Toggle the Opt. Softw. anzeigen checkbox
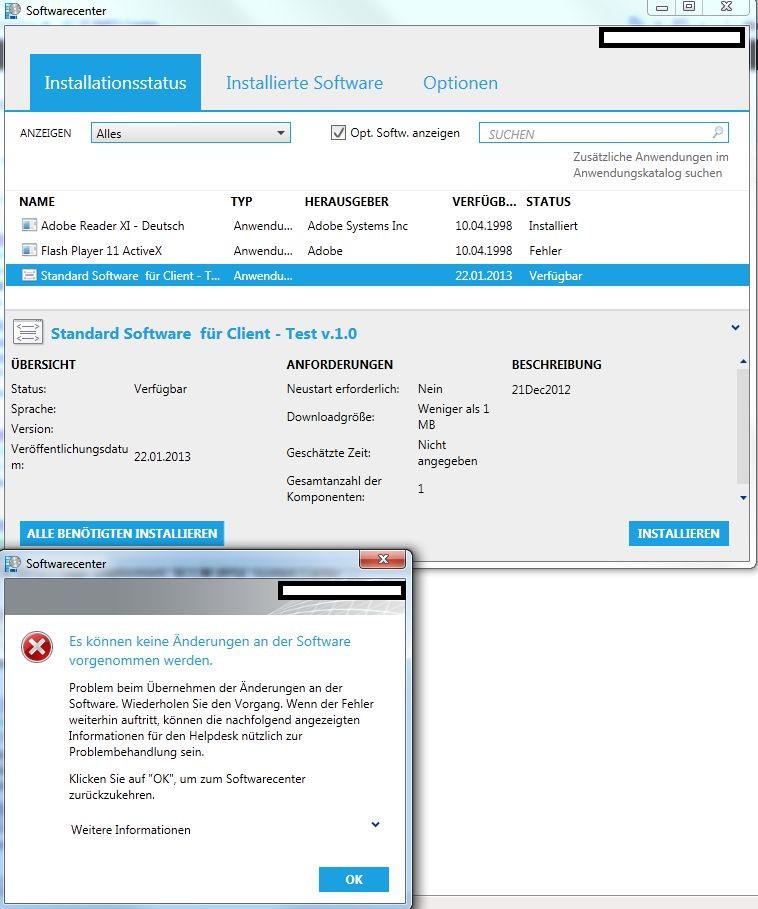Image resolution: width=758 pixels, height=909 pixels. [x=338, y=132]
